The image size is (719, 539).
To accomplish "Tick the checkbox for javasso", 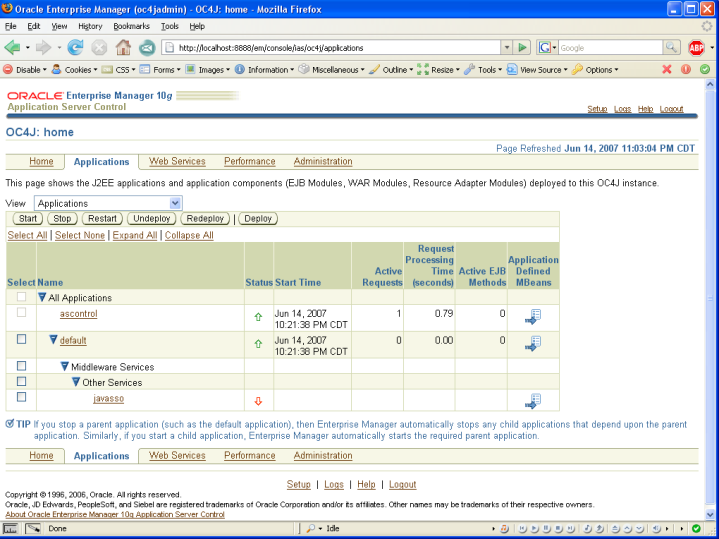I will point(21,397).
